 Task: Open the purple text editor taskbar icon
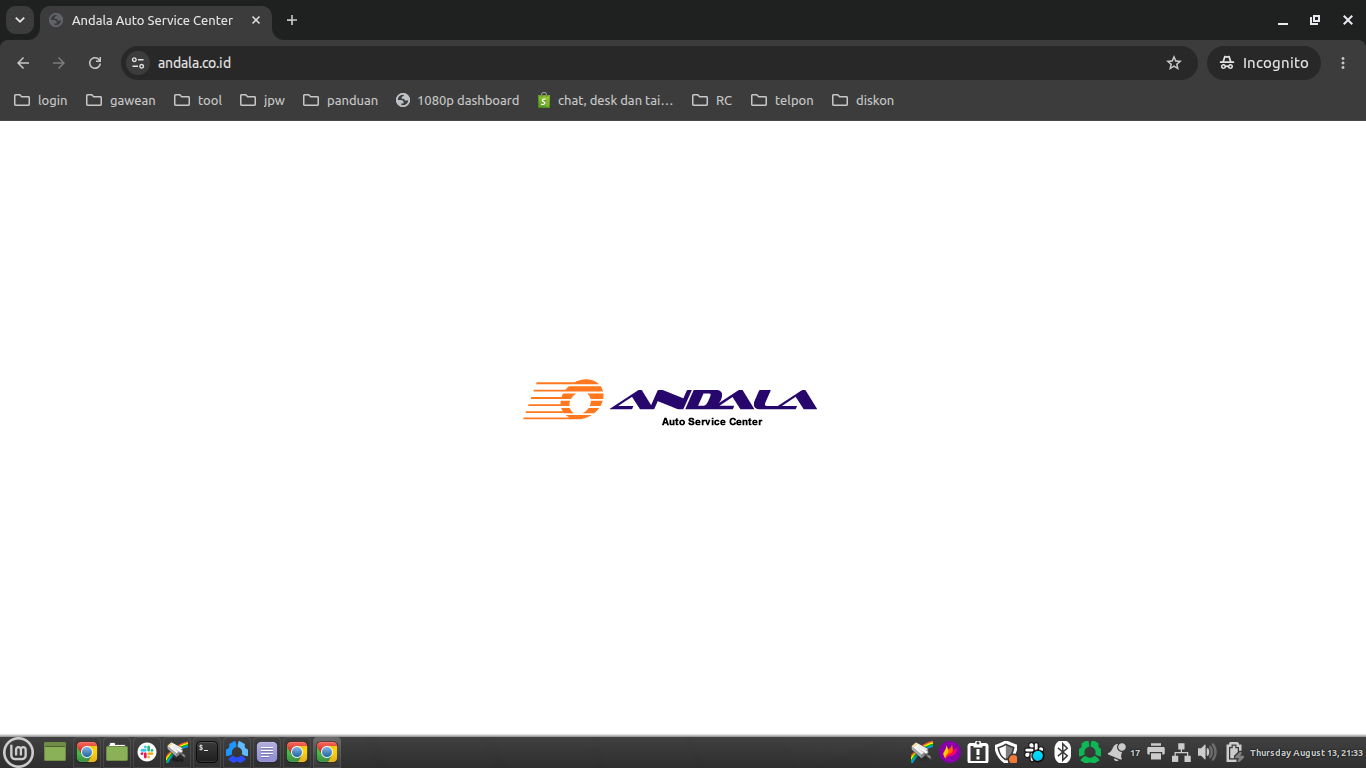click(267, 752)
